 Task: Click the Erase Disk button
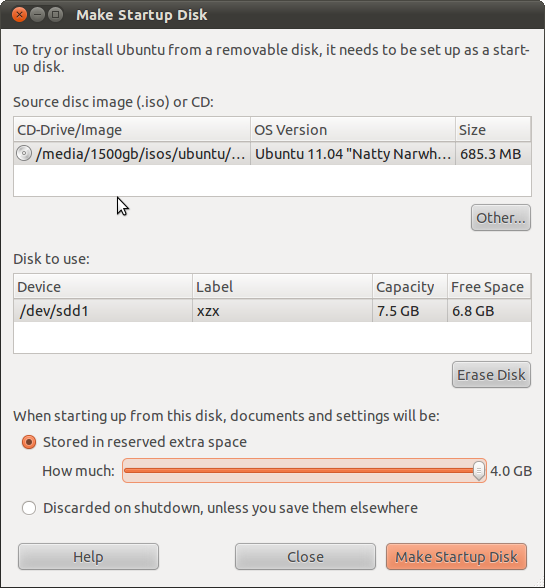click(491, 375)
